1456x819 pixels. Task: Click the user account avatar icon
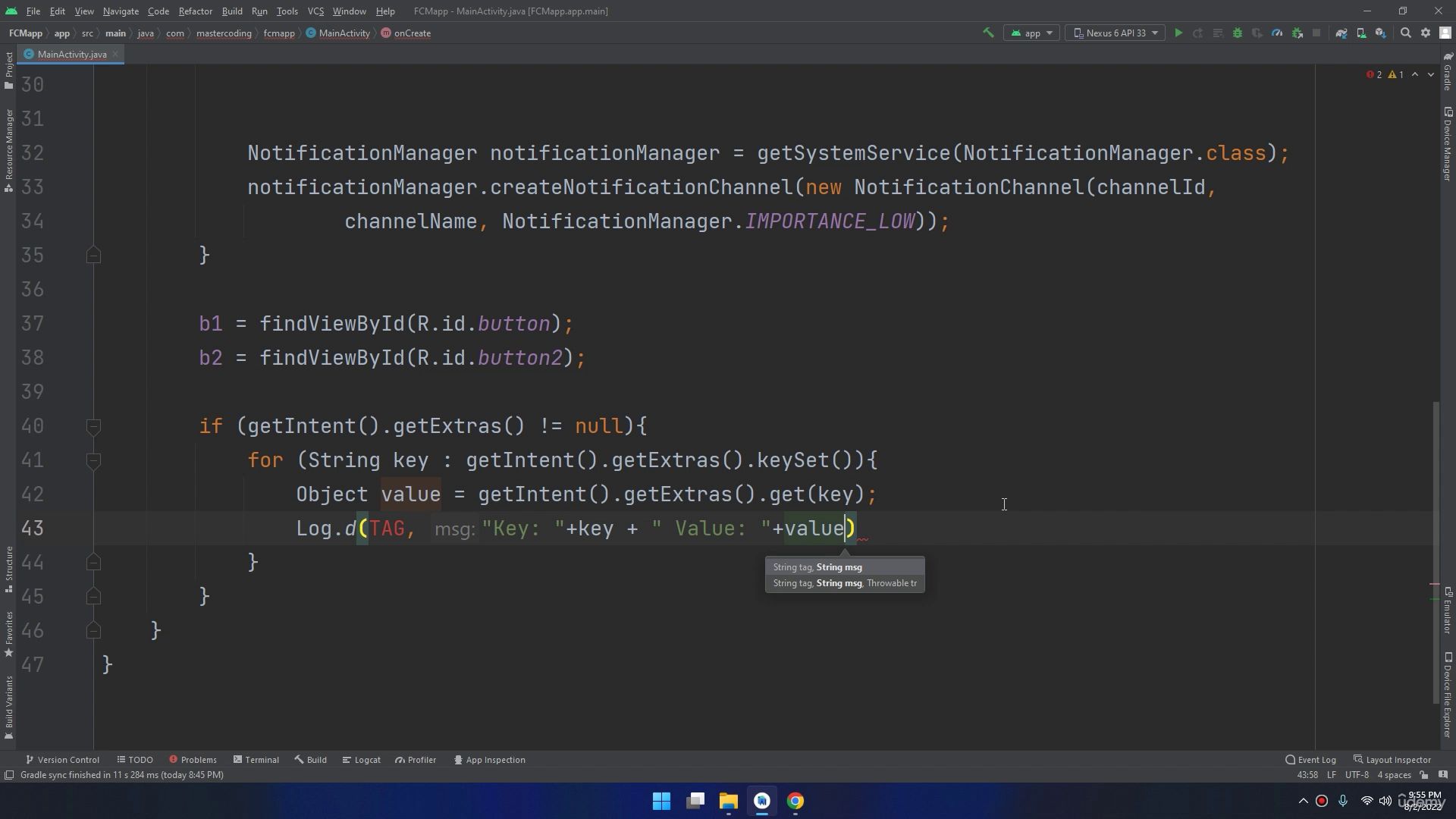coord(1445,33)
